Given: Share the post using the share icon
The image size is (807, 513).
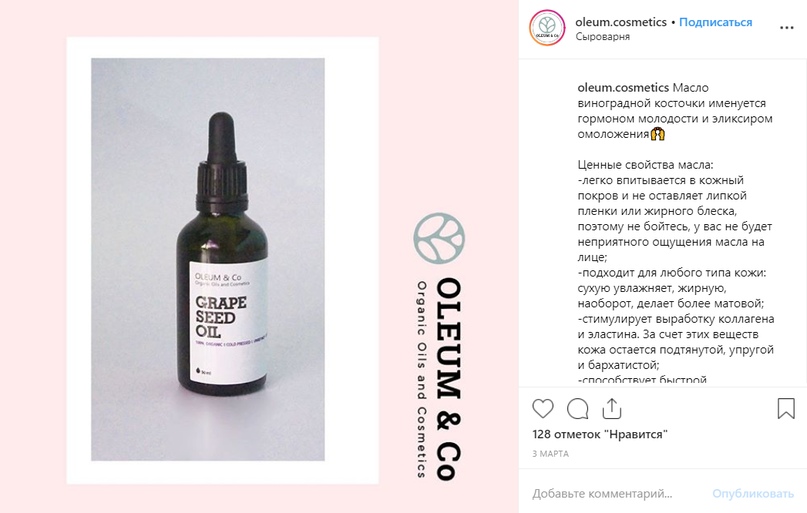Looking at the screenshot, I should point(611,409).
